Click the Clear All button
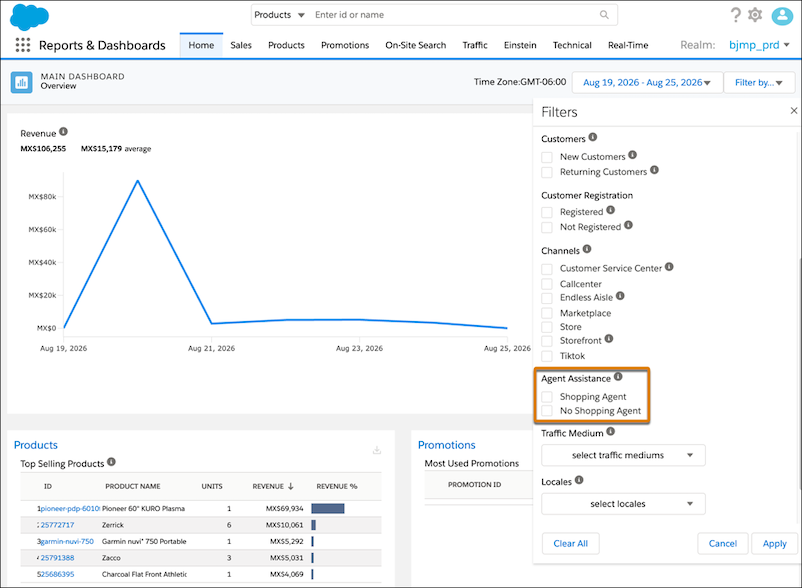802x588 pixels. pos(570,544)
